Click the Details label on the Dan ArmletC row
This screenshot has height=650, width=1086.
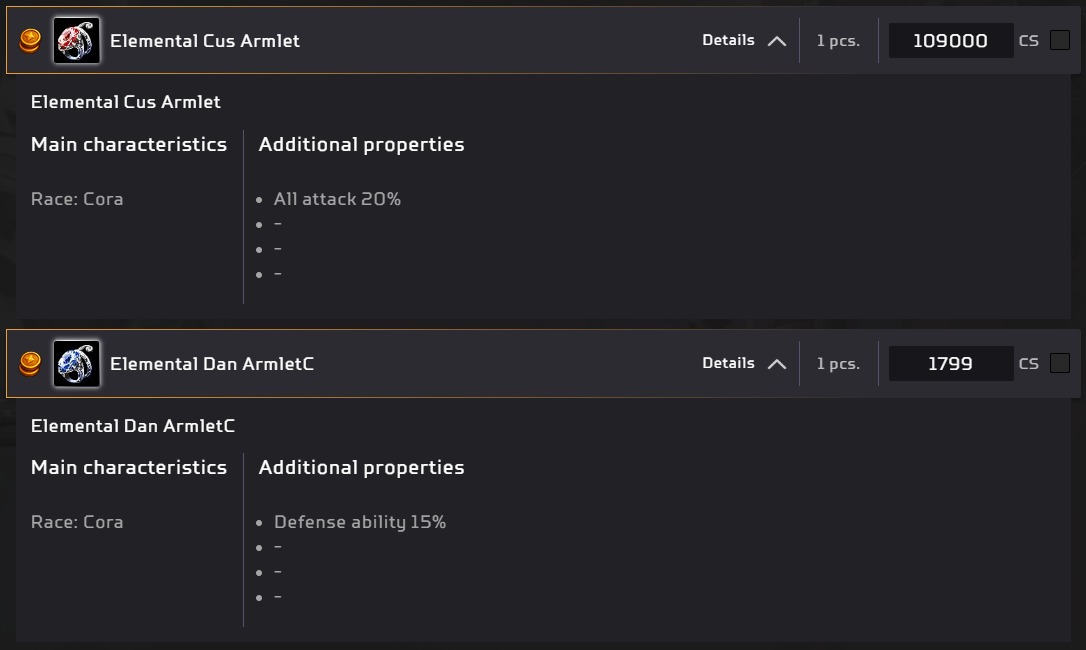(x=728, y=363)
